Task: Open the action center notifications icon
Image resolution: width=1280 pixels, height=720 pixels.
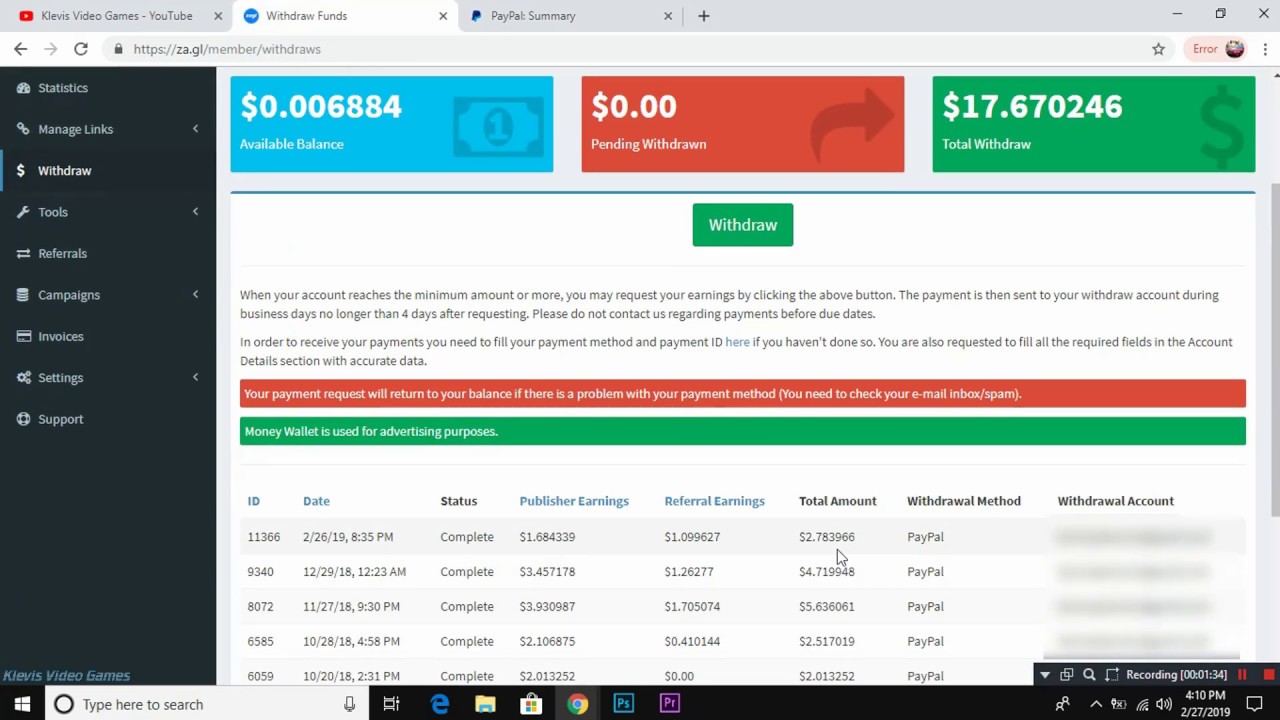Action: [x=1255, y=704]
